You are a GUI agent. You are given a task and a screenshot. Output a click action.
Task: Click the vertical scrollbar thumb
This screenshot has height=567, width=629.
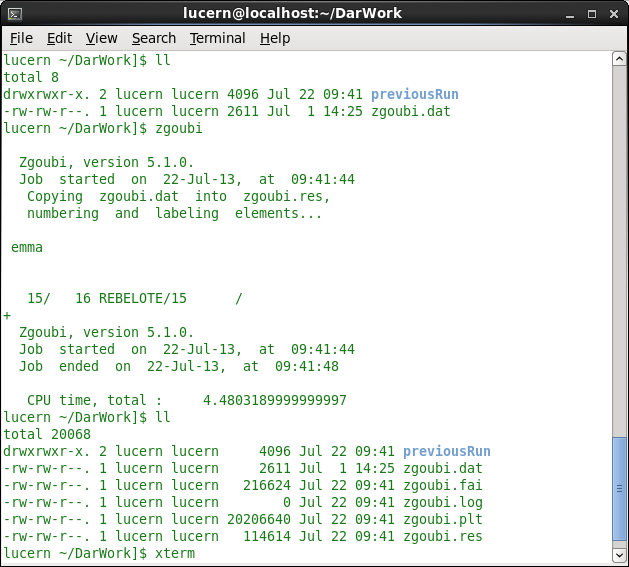point(619,490)
